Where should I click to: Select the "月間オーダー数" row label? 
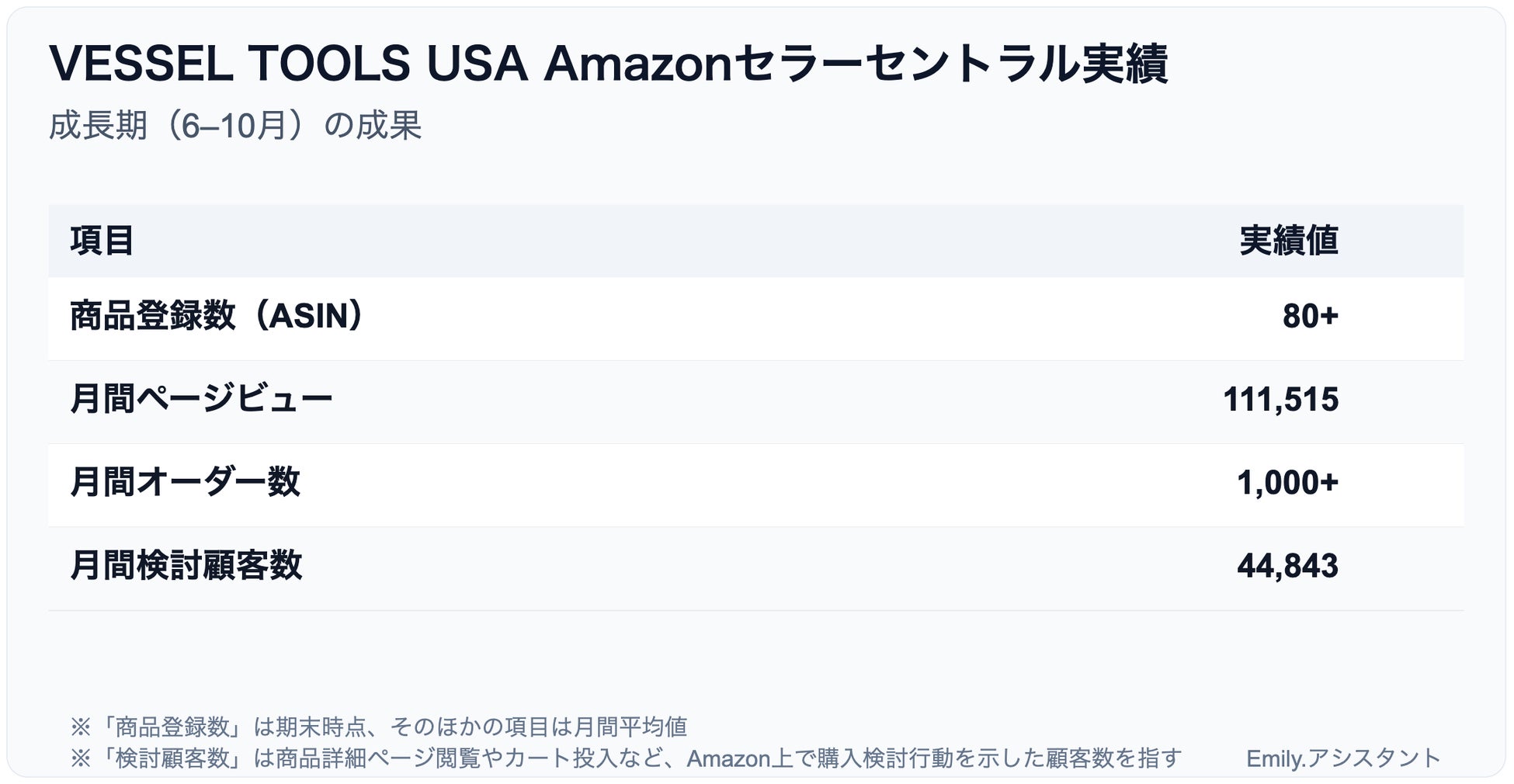[185, 482]
